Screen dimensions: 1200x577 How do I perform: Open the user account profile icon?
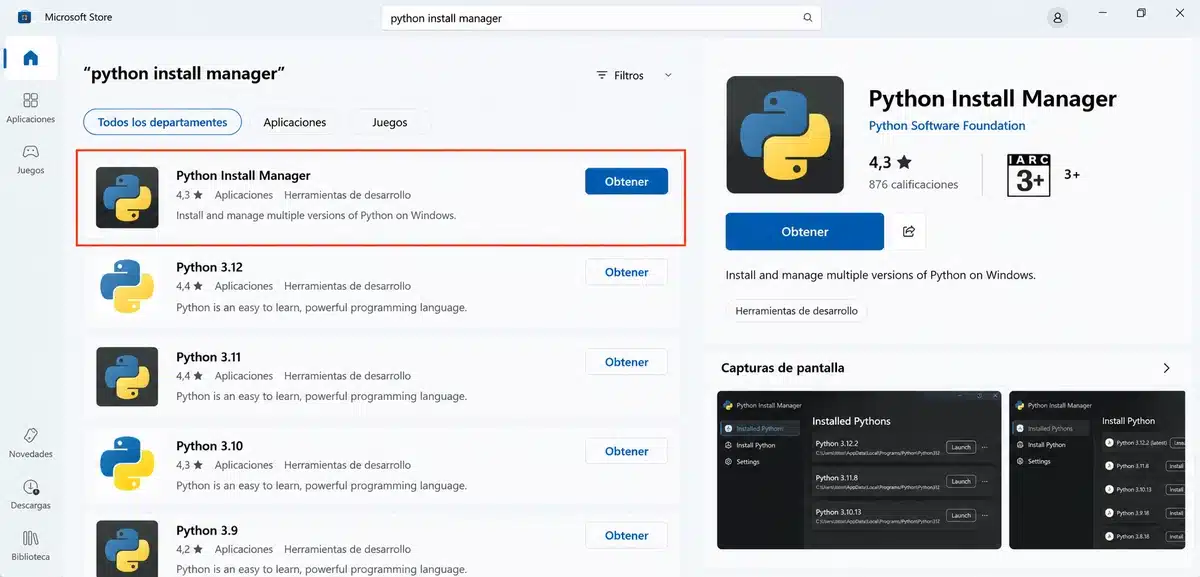[1057, 17]
